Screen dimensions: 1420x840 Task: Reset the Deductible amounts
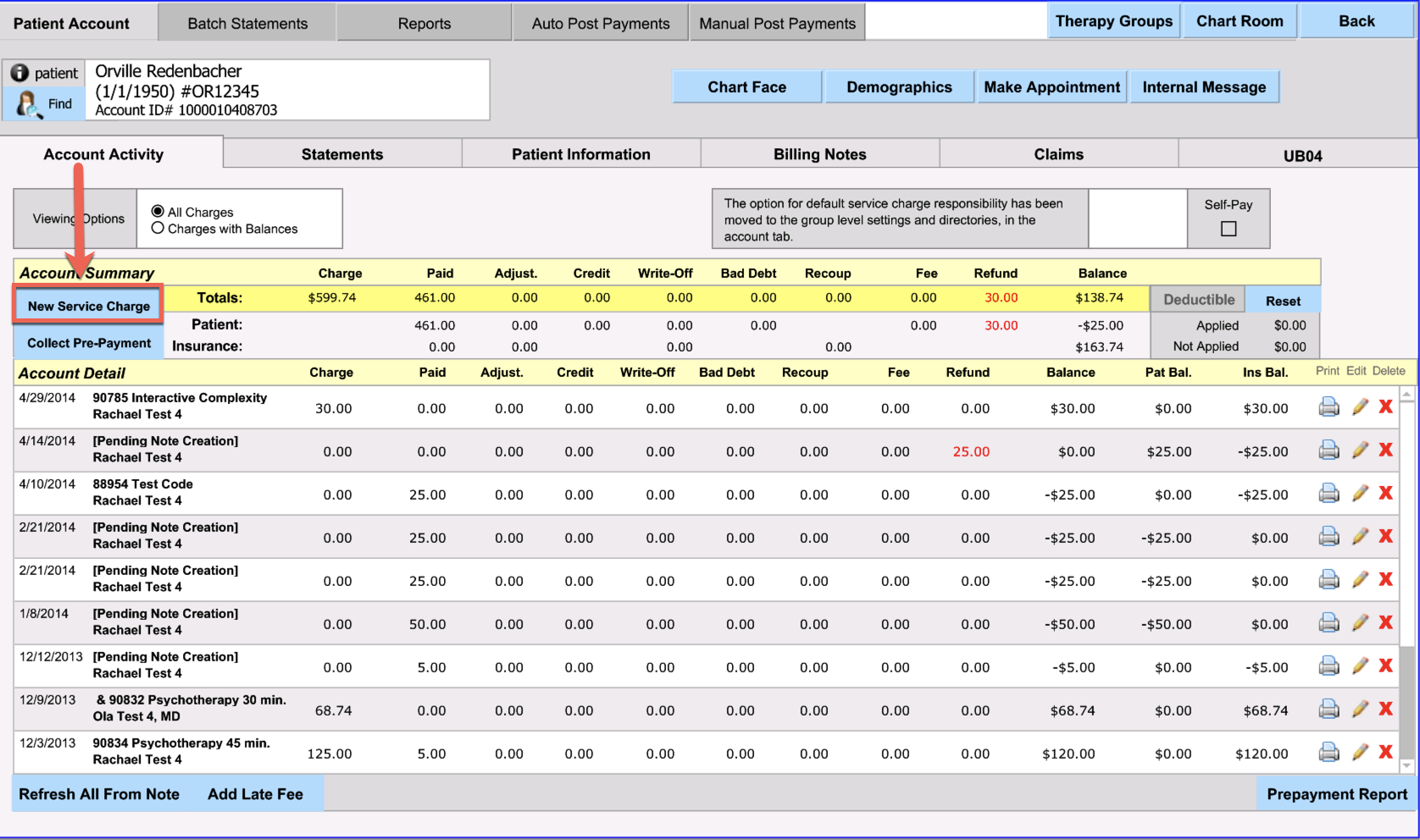(x=1283, y=301)
